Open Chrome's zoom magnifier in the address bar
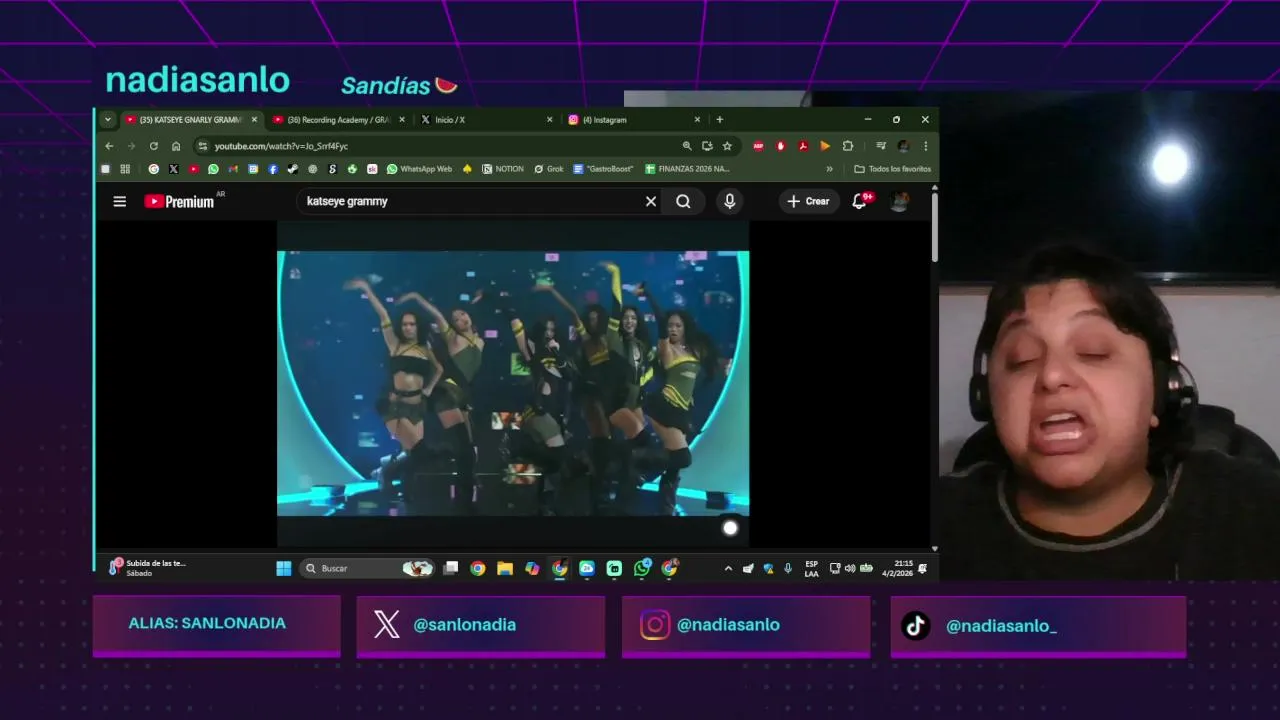1280x720 pixels. tap(687, 146)
